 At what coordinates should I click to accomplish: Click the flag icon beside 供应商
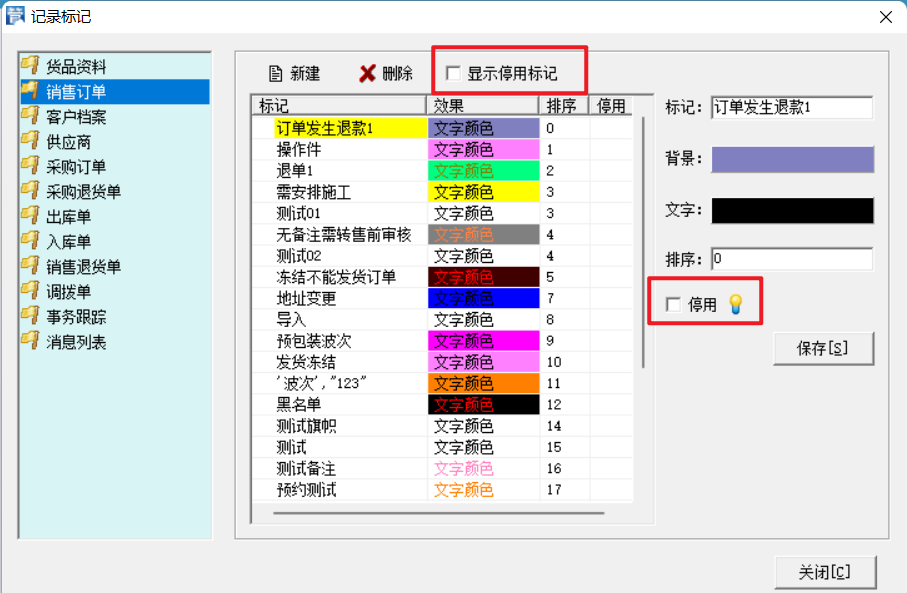pyautogui.click(x=30, y=141)
